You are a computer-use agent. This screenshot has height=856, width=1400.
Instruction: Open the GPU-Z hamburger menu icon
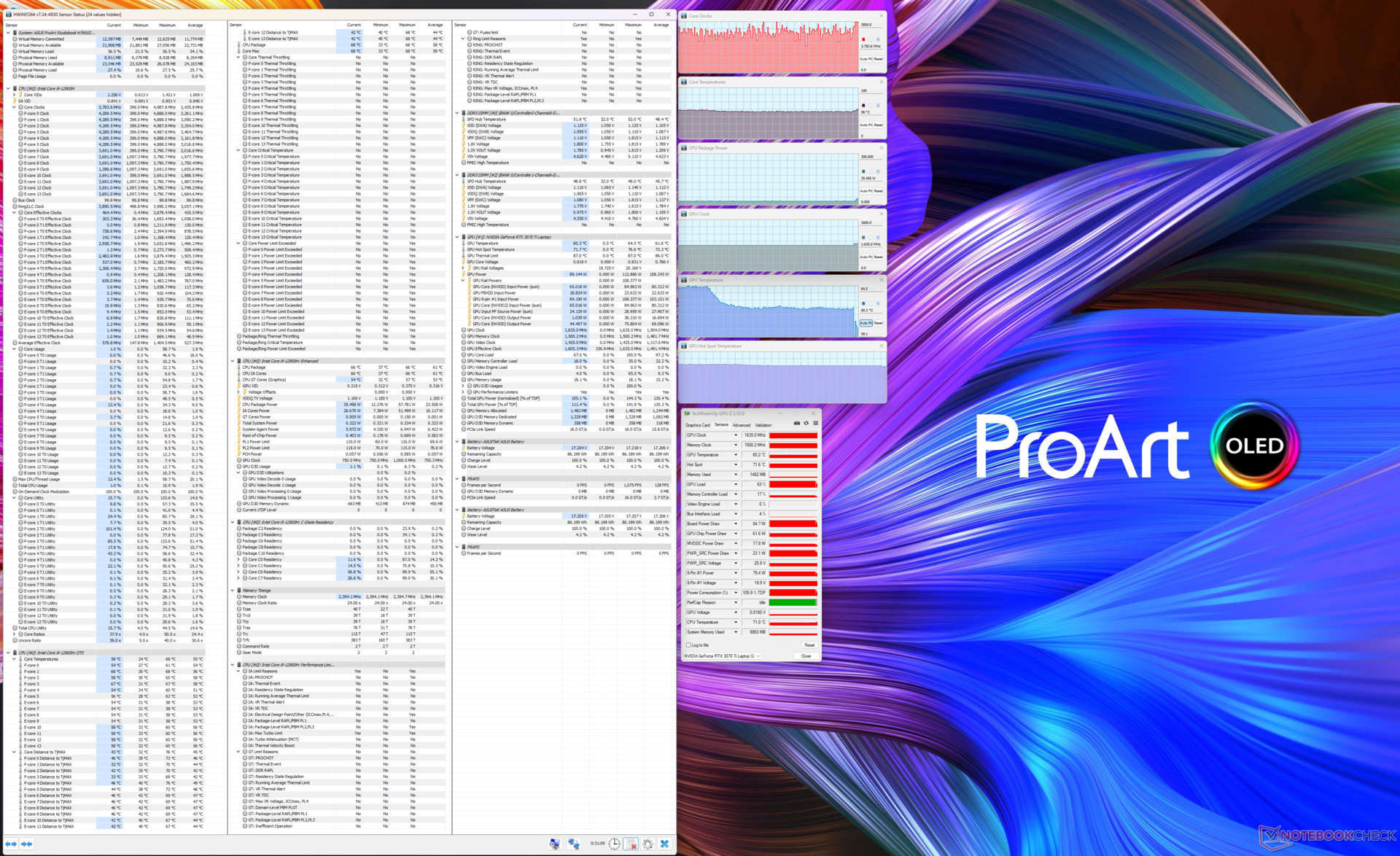click(815, 423)
